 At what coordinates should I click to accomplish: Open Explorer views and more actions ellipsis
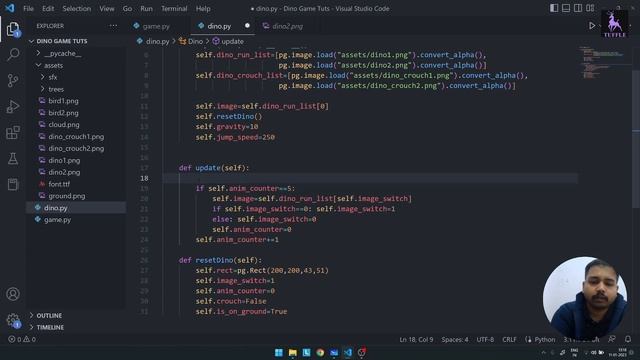(x=113, y=26)
